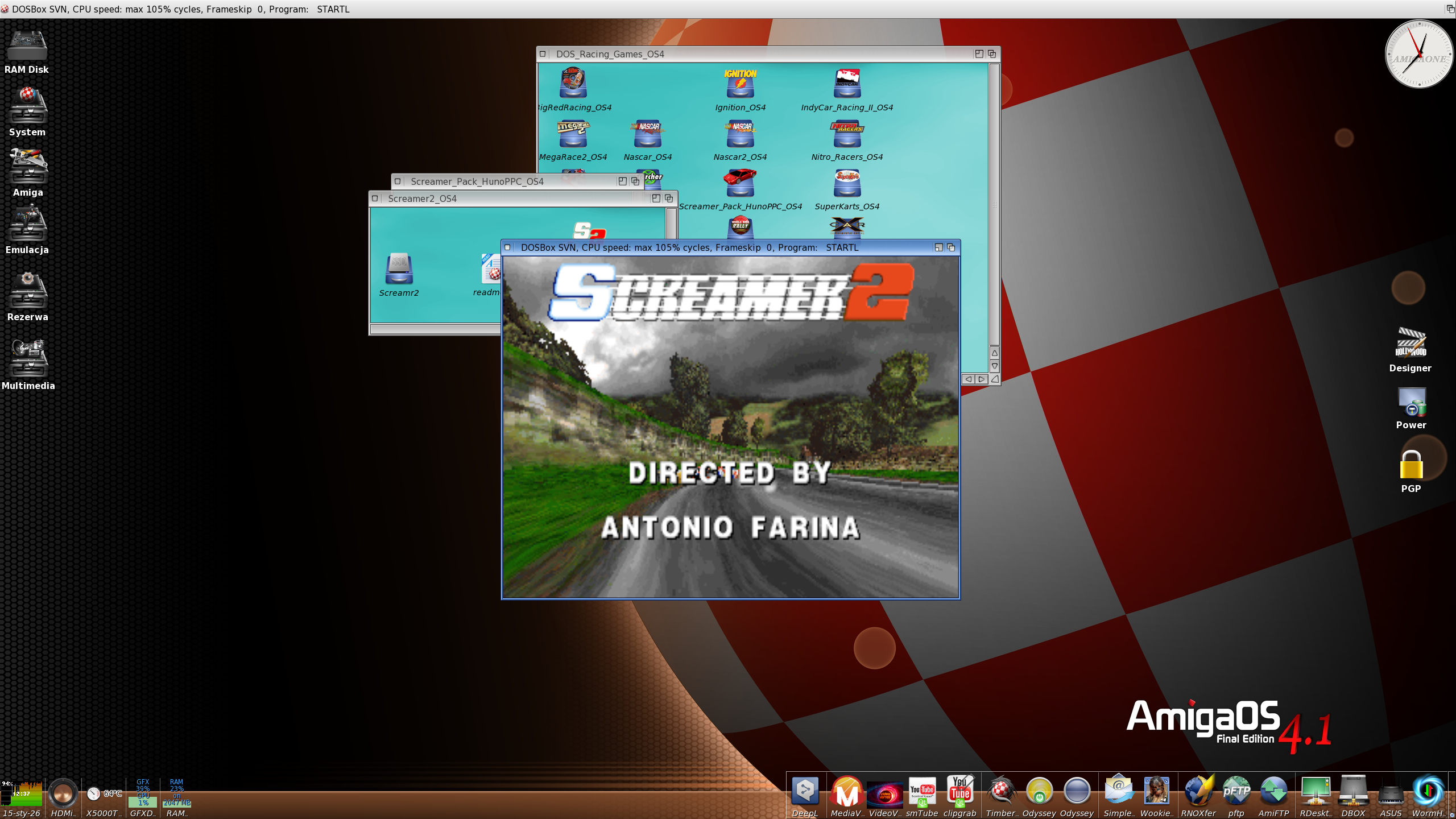
Task: Toggle the DOSBox window zoom gadget
Action: 938,247
